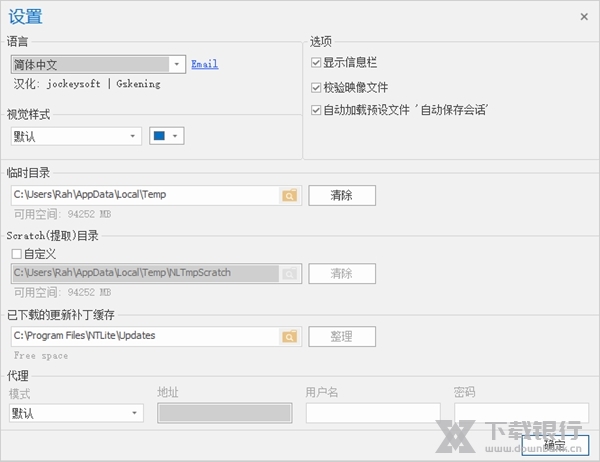Click the 汉化: jockeysoft | Gskening text

point(87,84)
